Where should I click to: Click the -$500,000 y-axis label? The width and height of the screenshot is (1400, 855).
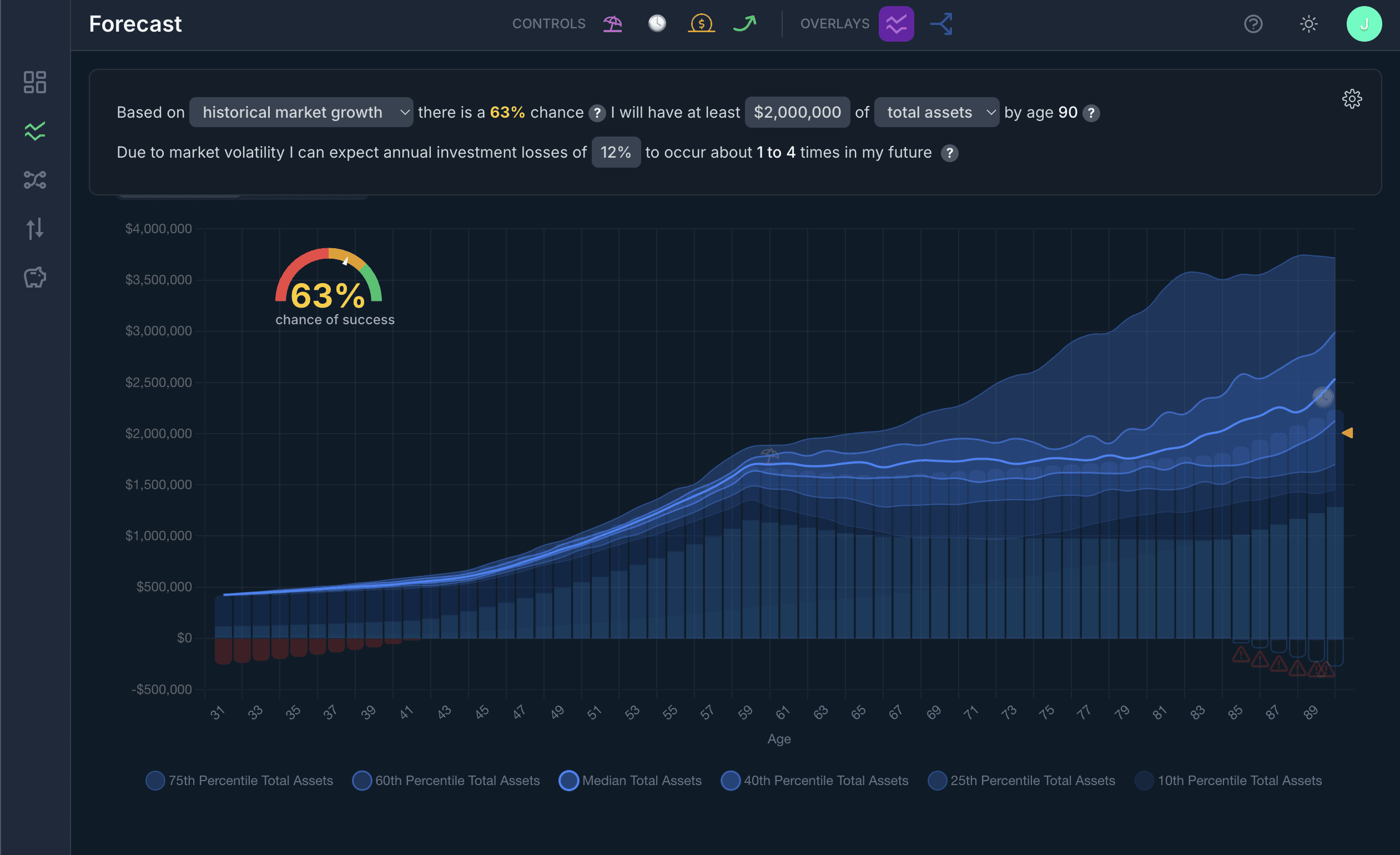click(162, 690)
